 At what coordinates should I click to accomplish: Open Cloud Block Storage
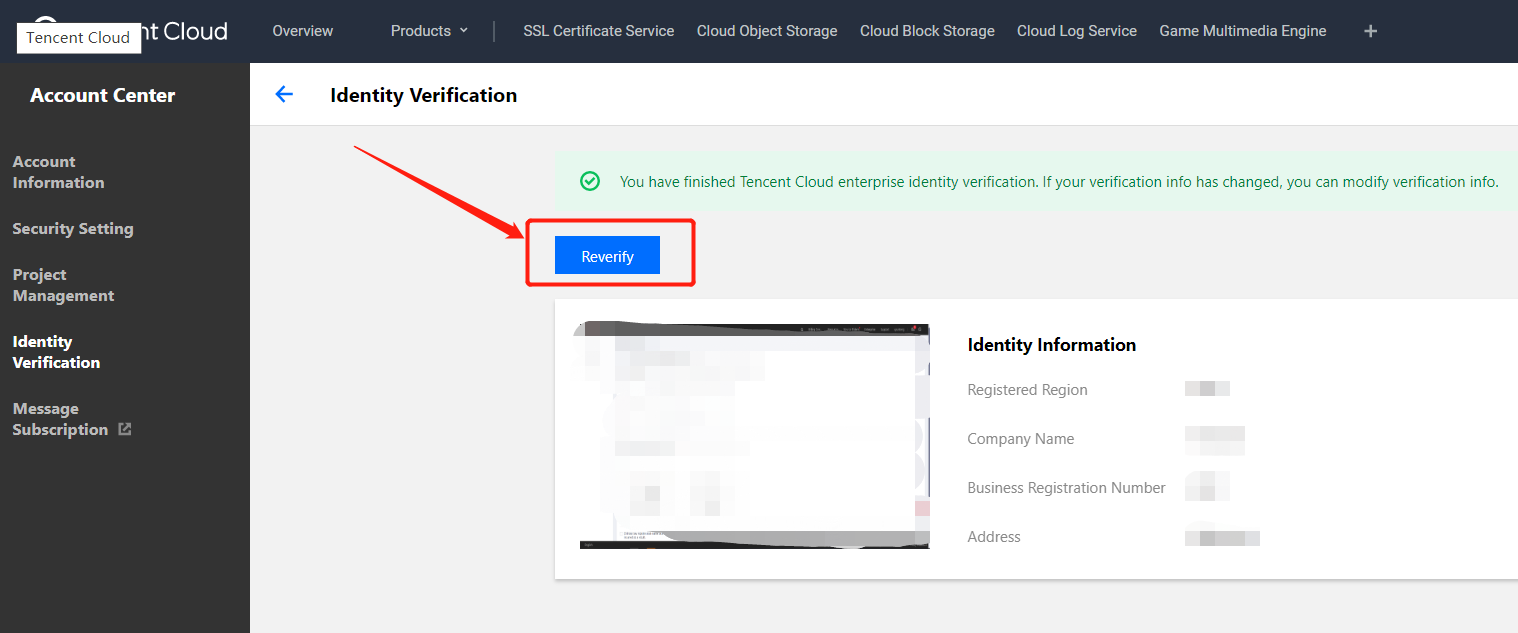[x=927, y=31]
